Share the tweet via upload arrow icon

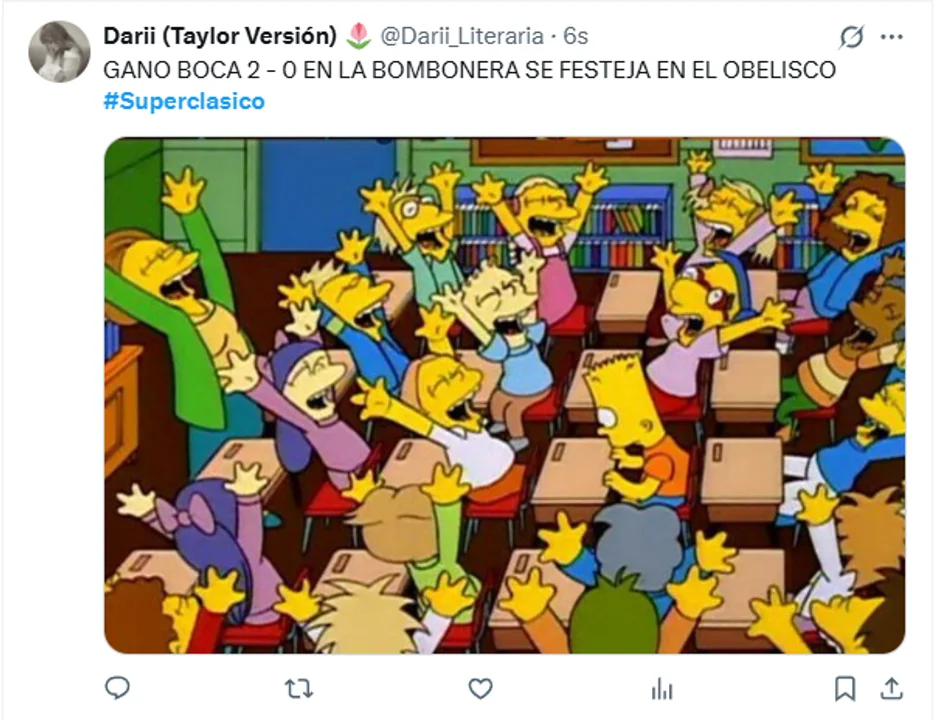tap(892, 688)
